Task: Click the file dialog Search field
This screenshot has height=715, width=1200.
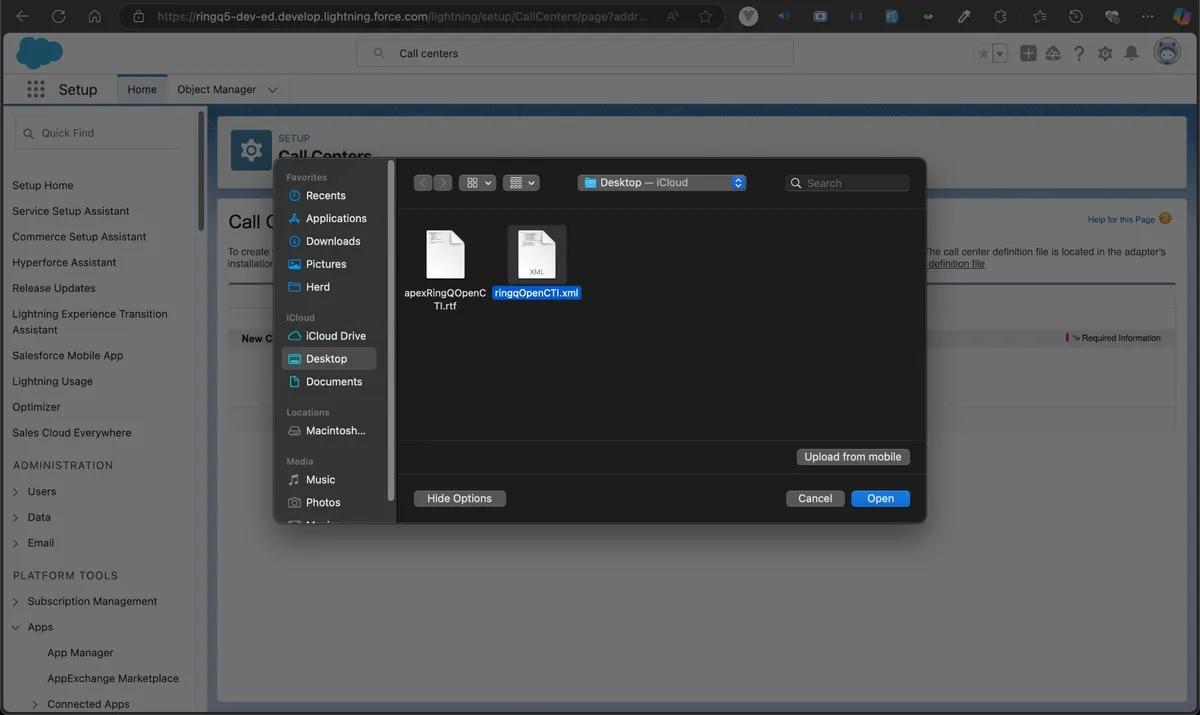Action: 847,183
